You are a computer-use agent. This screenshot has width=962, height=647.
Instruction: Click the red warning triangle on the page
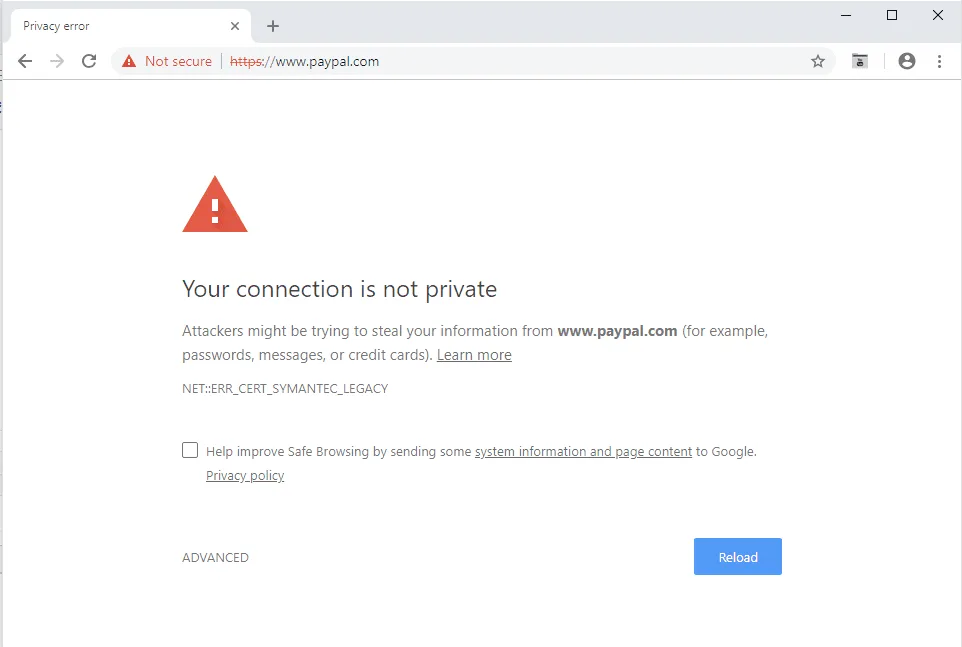coord(214,204)
